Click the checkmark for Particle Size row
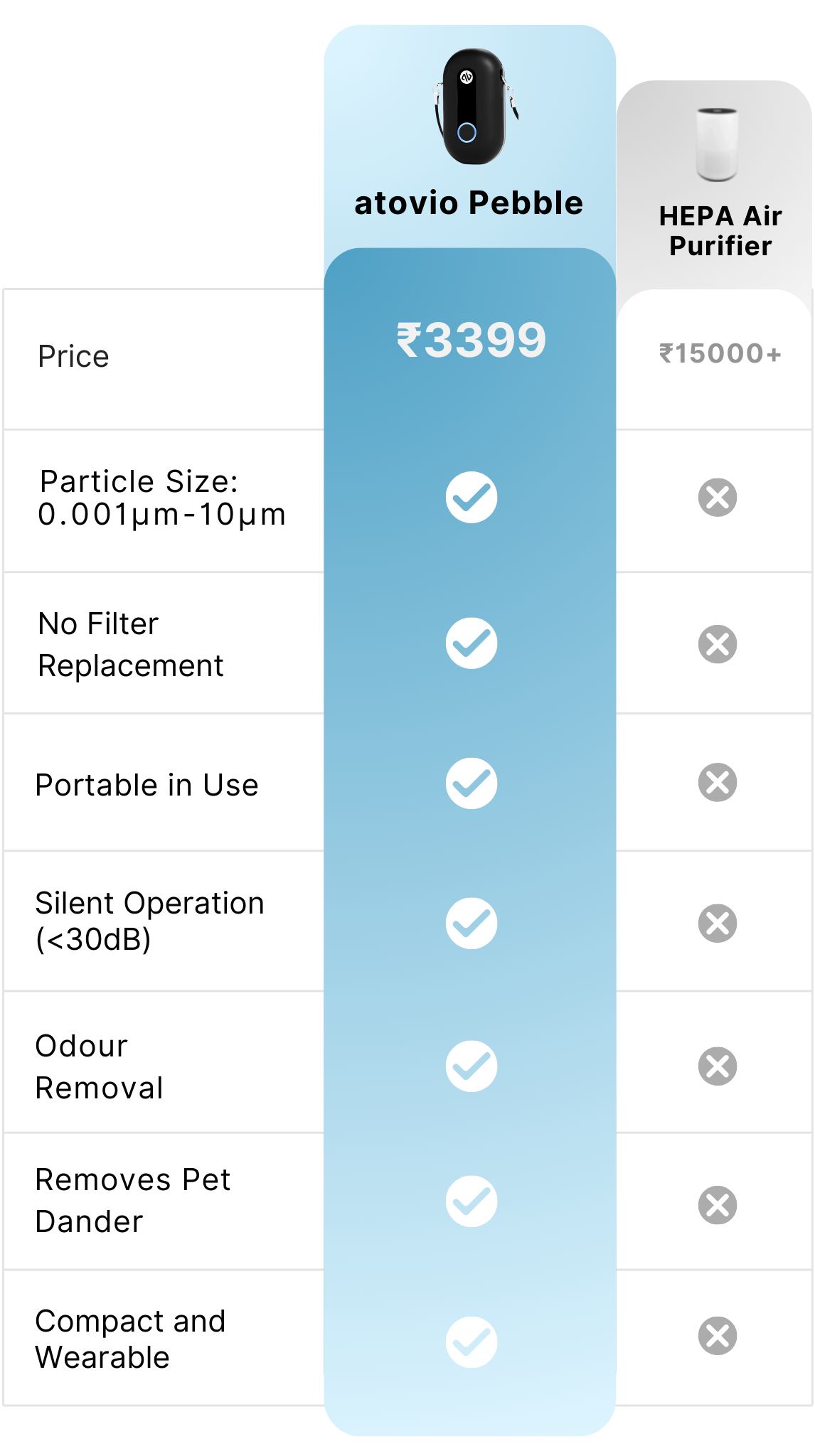 click(472, 497)
